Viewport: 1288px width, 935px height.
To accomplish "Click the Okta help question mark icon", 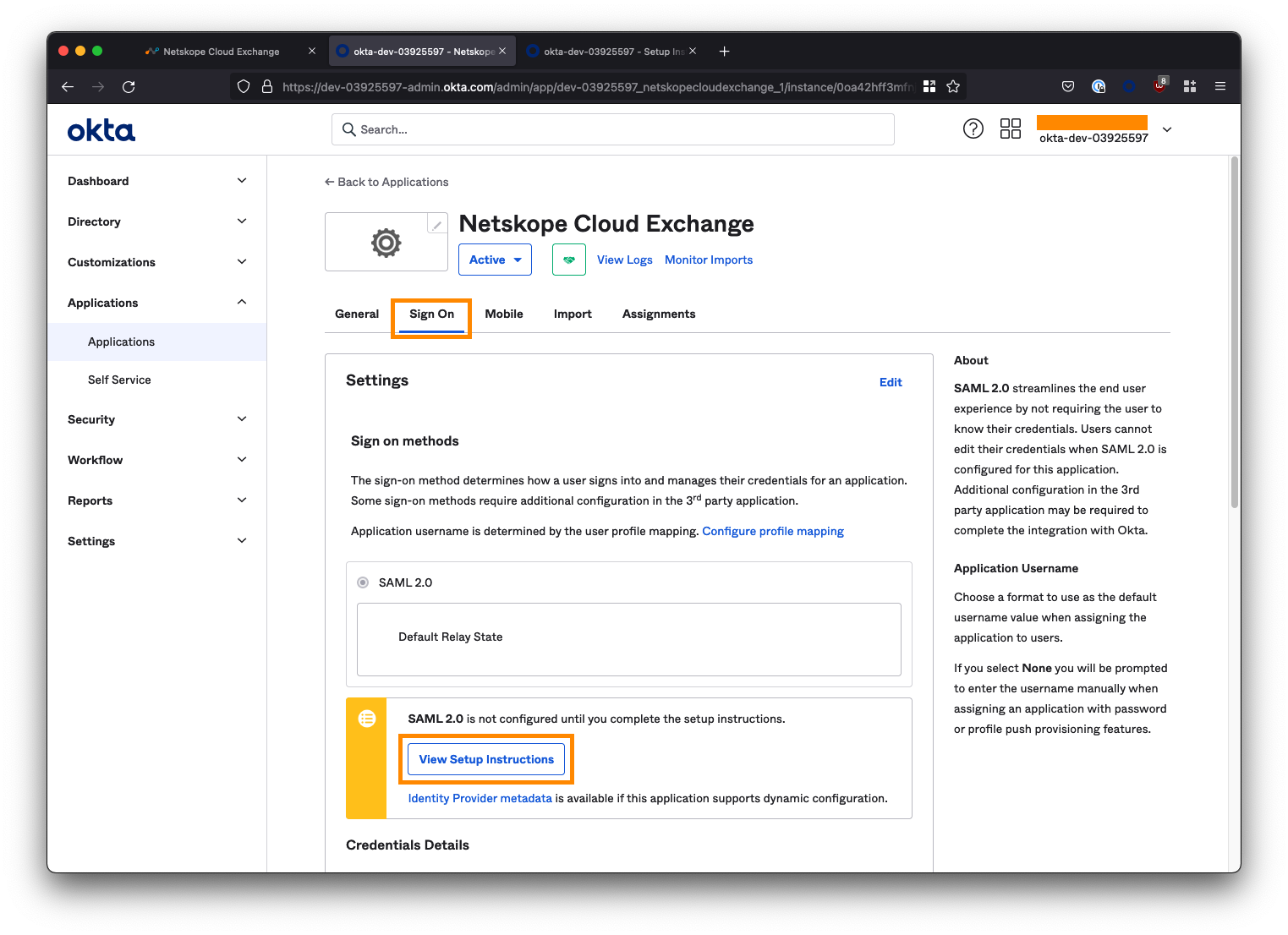I will (x=973, y=128).
